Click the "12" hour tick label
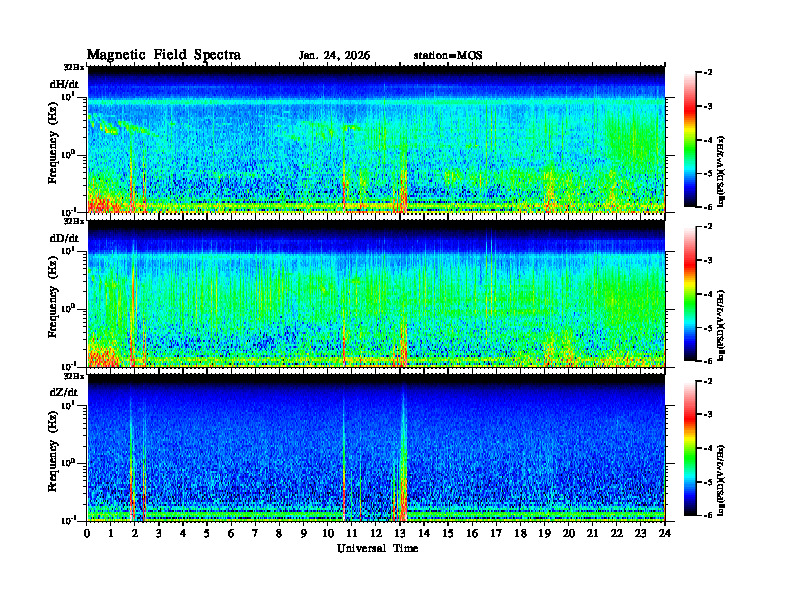The image size is (792, 612). pyautogui.click(x=376, y=533)
